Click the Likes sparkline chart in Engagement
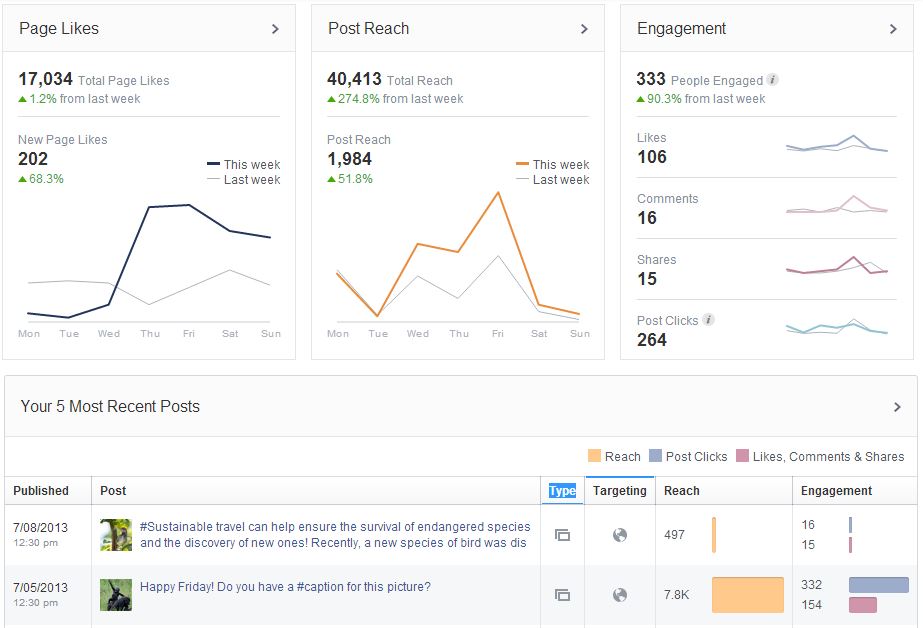923x628 pixels. (836, 145)
